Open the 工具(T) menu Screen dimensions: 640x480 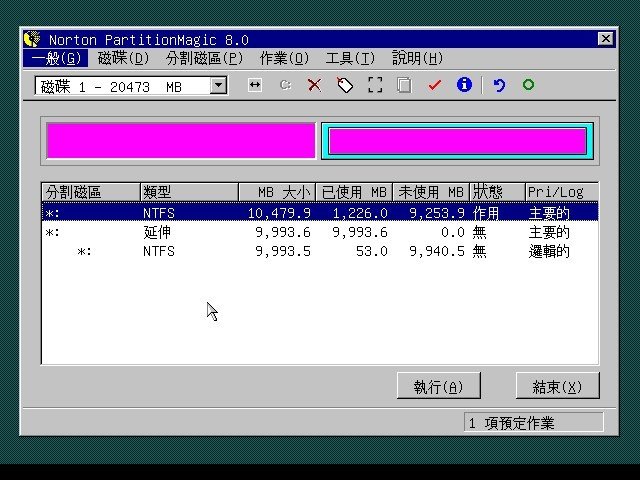pos(350,58)
